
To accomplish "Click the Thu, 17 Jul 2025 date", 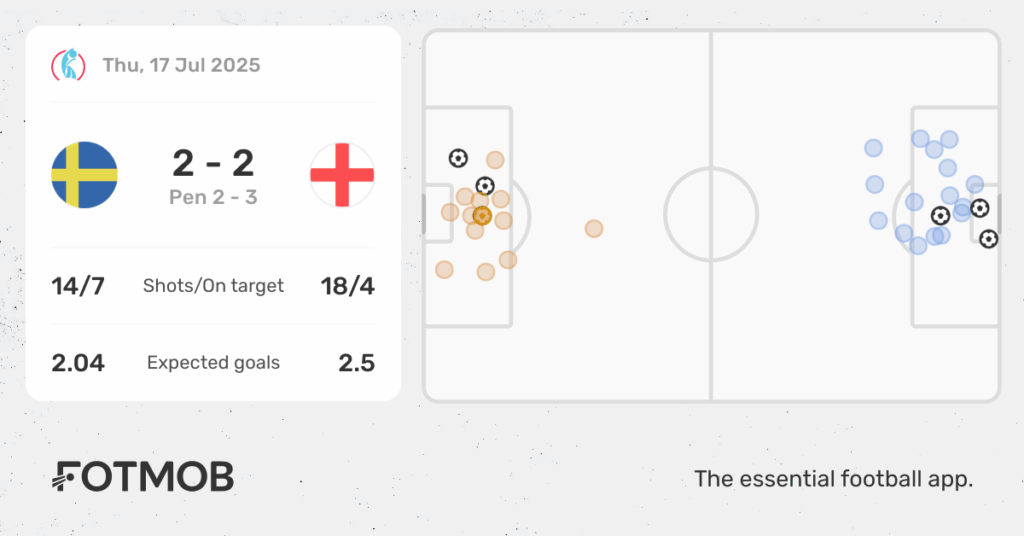I will click(x=182, y=65).
